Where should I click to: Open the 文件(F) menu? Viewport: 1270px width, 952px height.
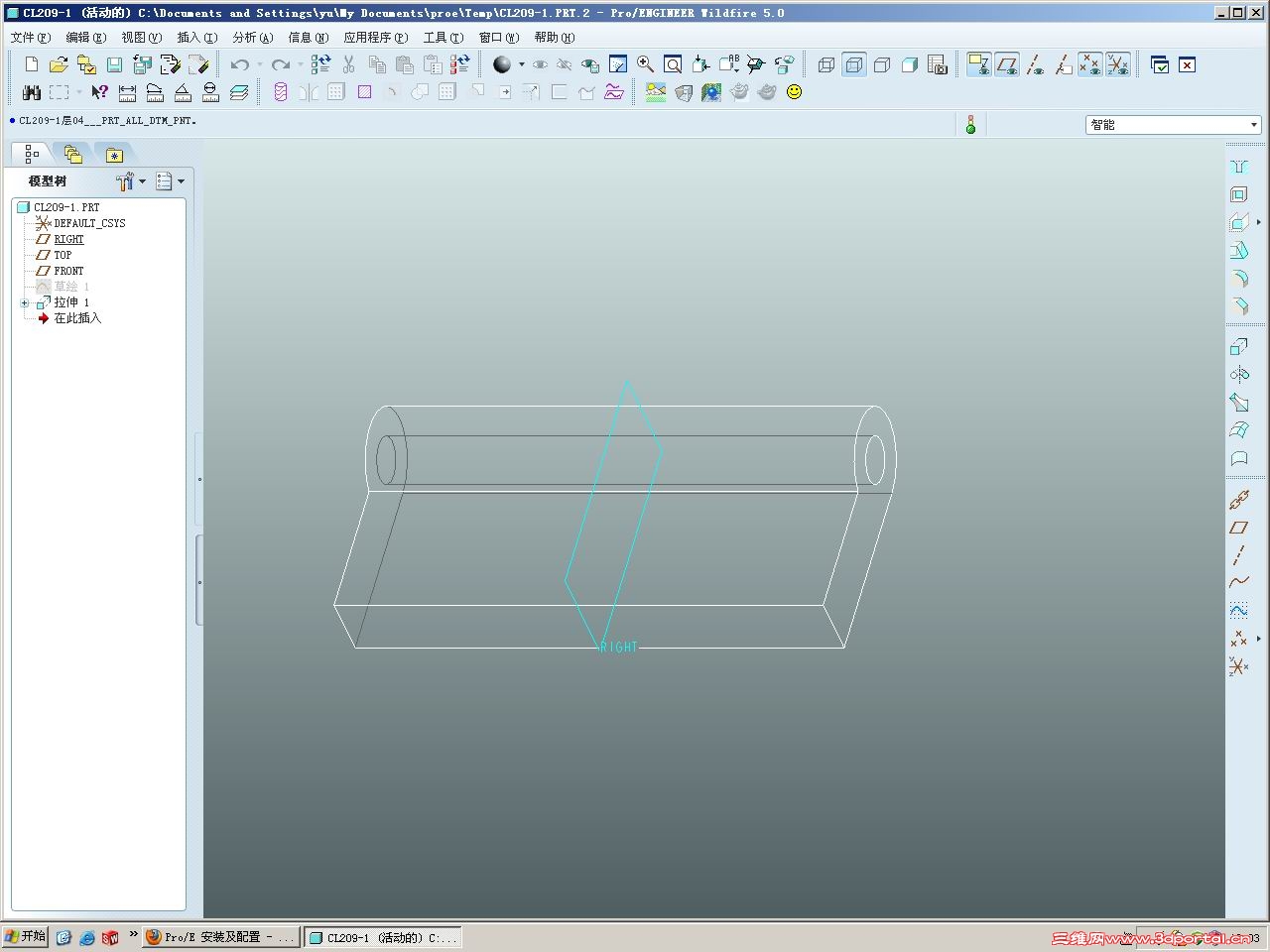click(x=30, y=38)
